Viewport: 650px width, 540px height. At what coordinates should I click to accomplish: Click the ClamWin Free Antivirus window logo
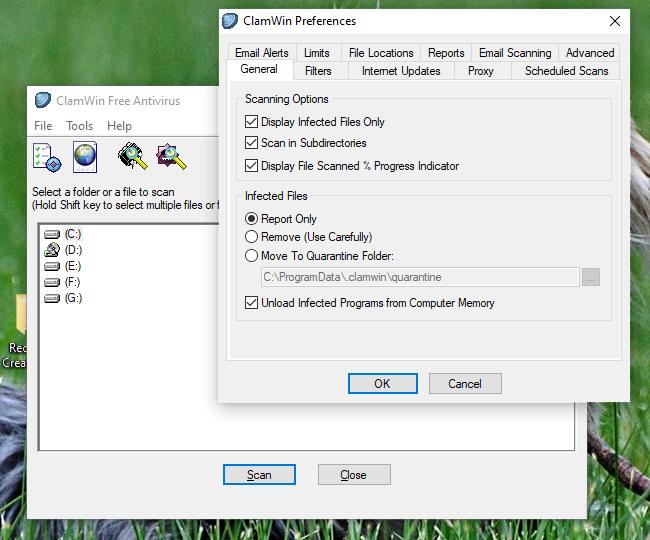pyautogui.click(x=43, y=100)
